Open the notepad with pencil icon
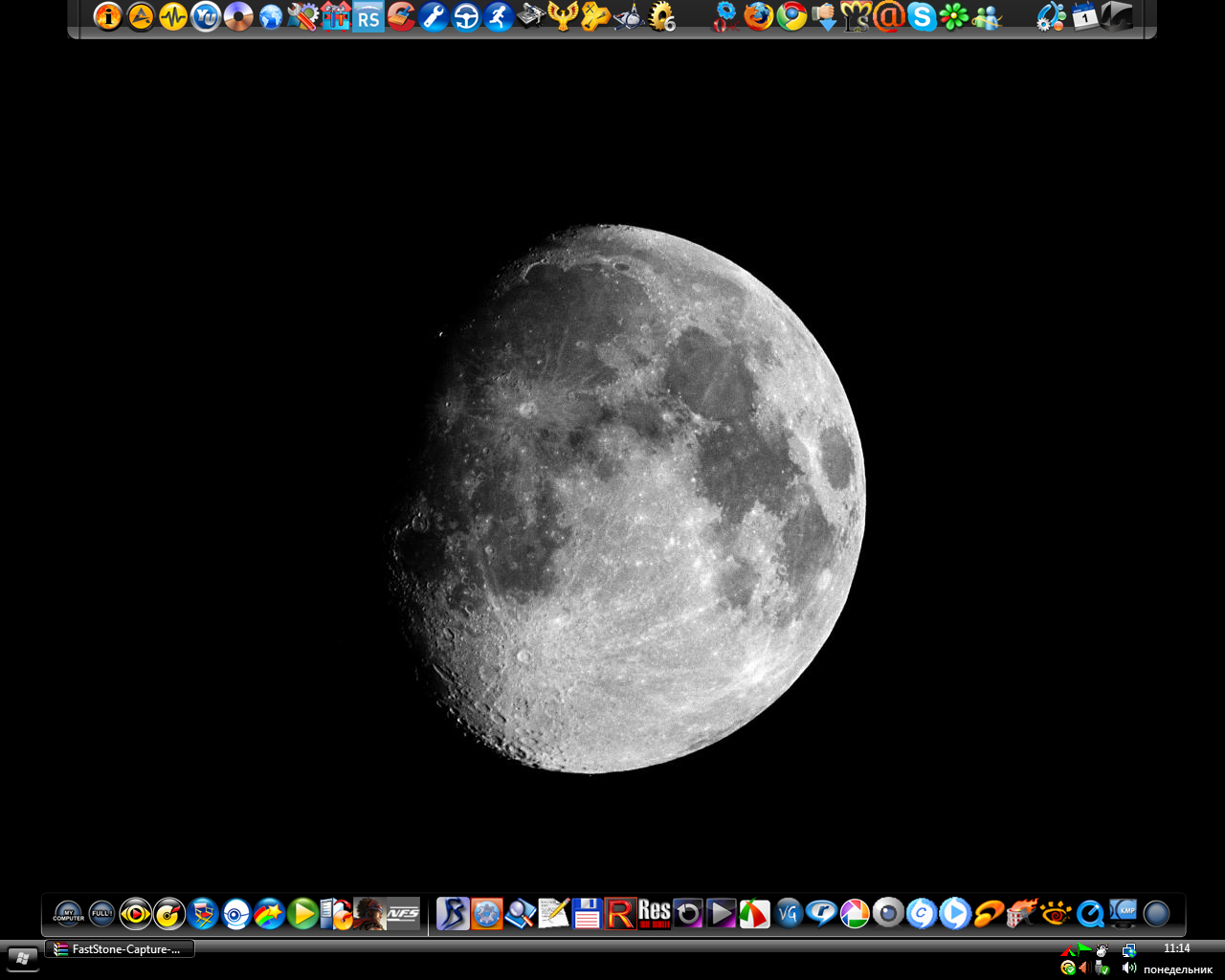Viewport: 1225px width, 980px height. coord(554,914)
